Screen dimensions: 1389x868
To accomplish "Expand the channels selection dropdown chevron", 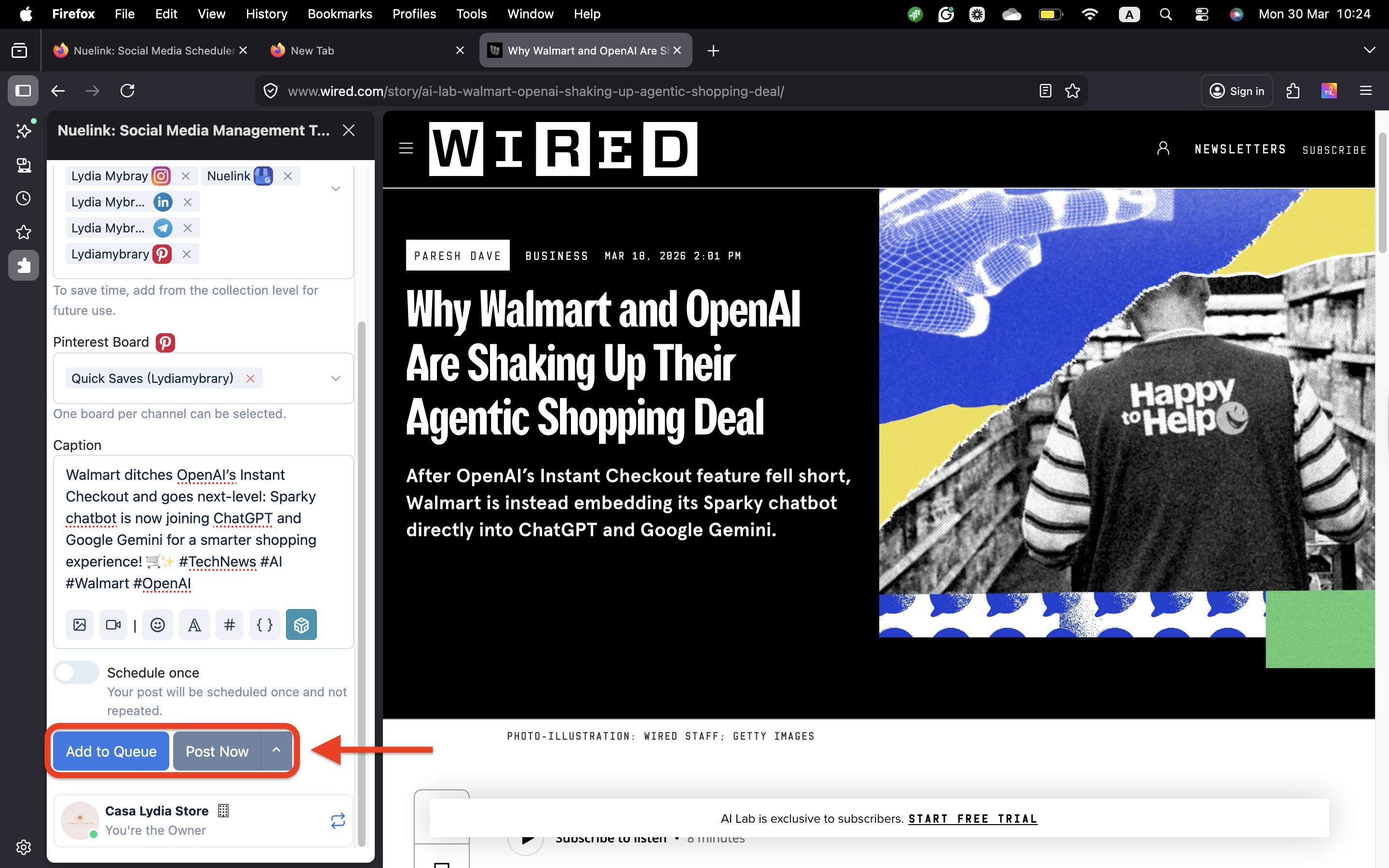I will tap(336, 189).
